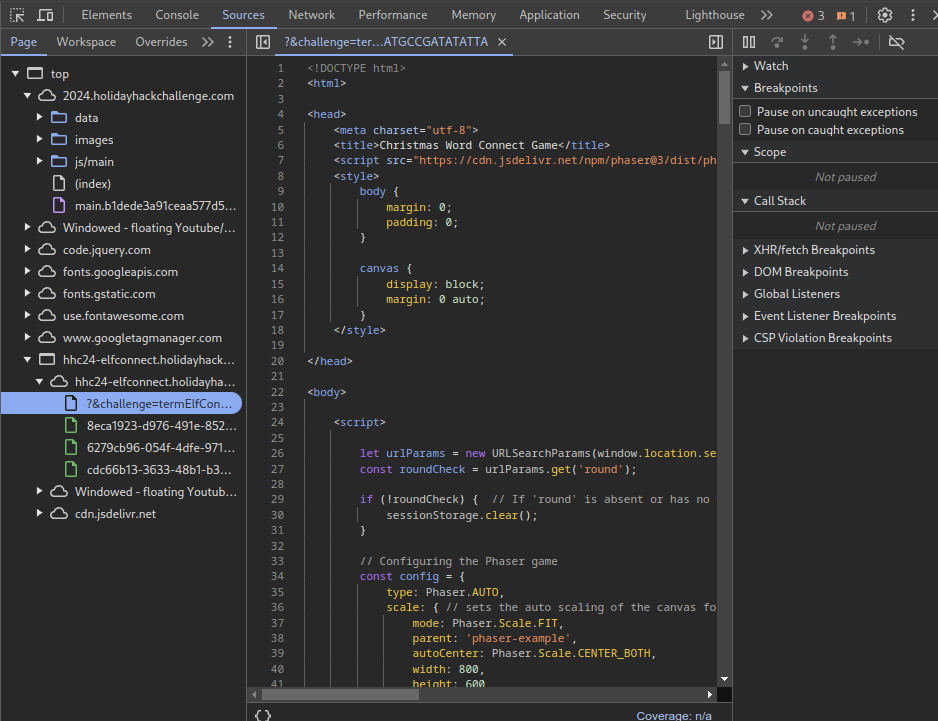Open DevTools settings gear
Viewport: 938px width, 721px height.
click(x=885, y=15)
